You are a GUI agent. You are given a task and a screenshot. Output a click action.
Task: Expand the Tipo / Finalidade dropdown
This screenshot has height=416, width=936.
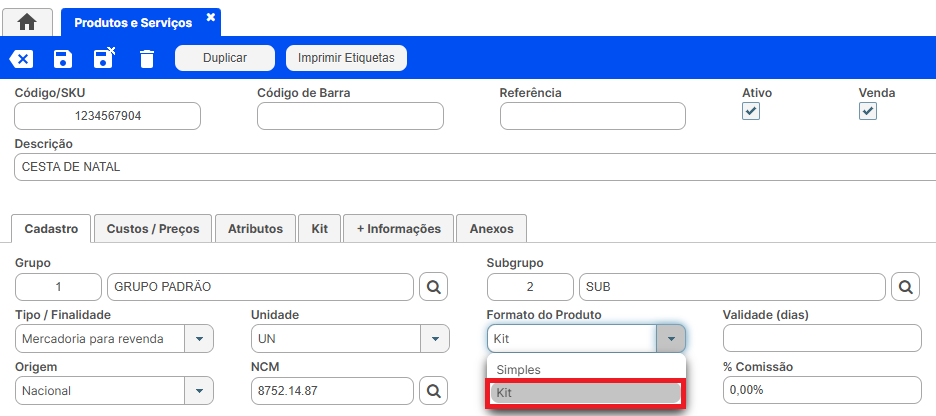199,339
